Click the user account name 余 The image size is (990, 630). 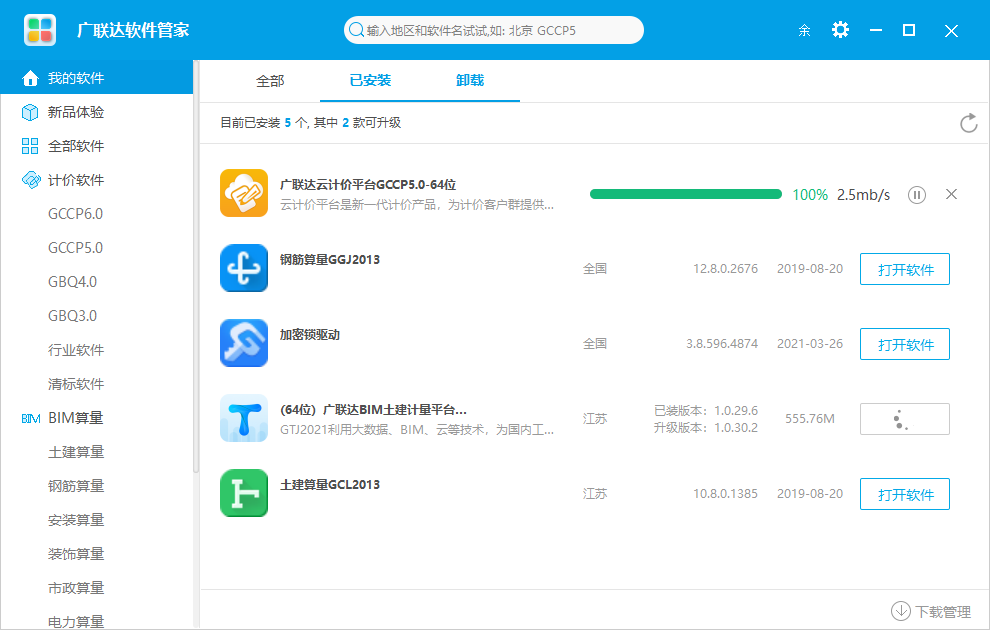point(804,30)
